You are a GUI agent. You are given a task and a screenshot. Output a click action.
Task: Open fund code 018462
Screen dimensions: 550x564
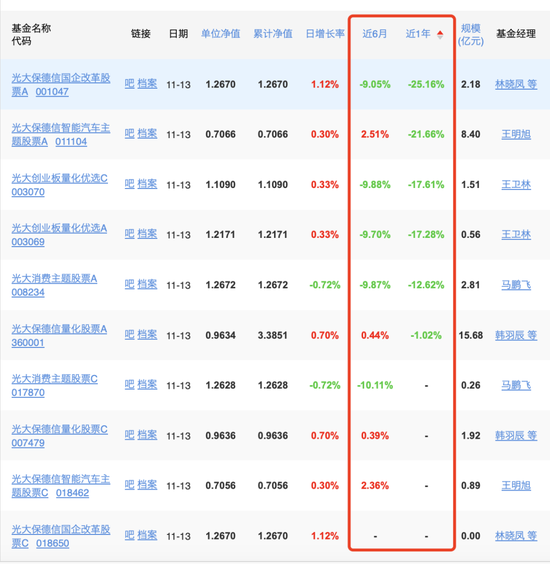pos(72,493)
